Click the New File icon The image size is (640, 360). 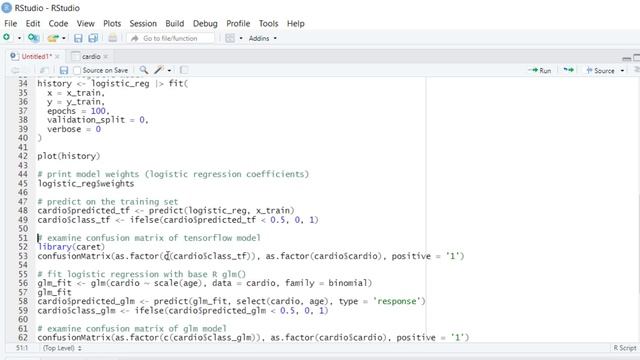tap(7, 38)
